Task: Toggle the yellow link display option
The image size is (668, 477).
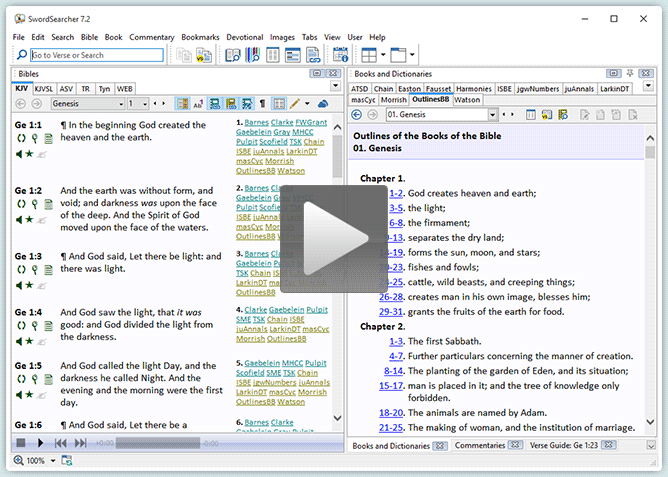Action: (231, 103)
